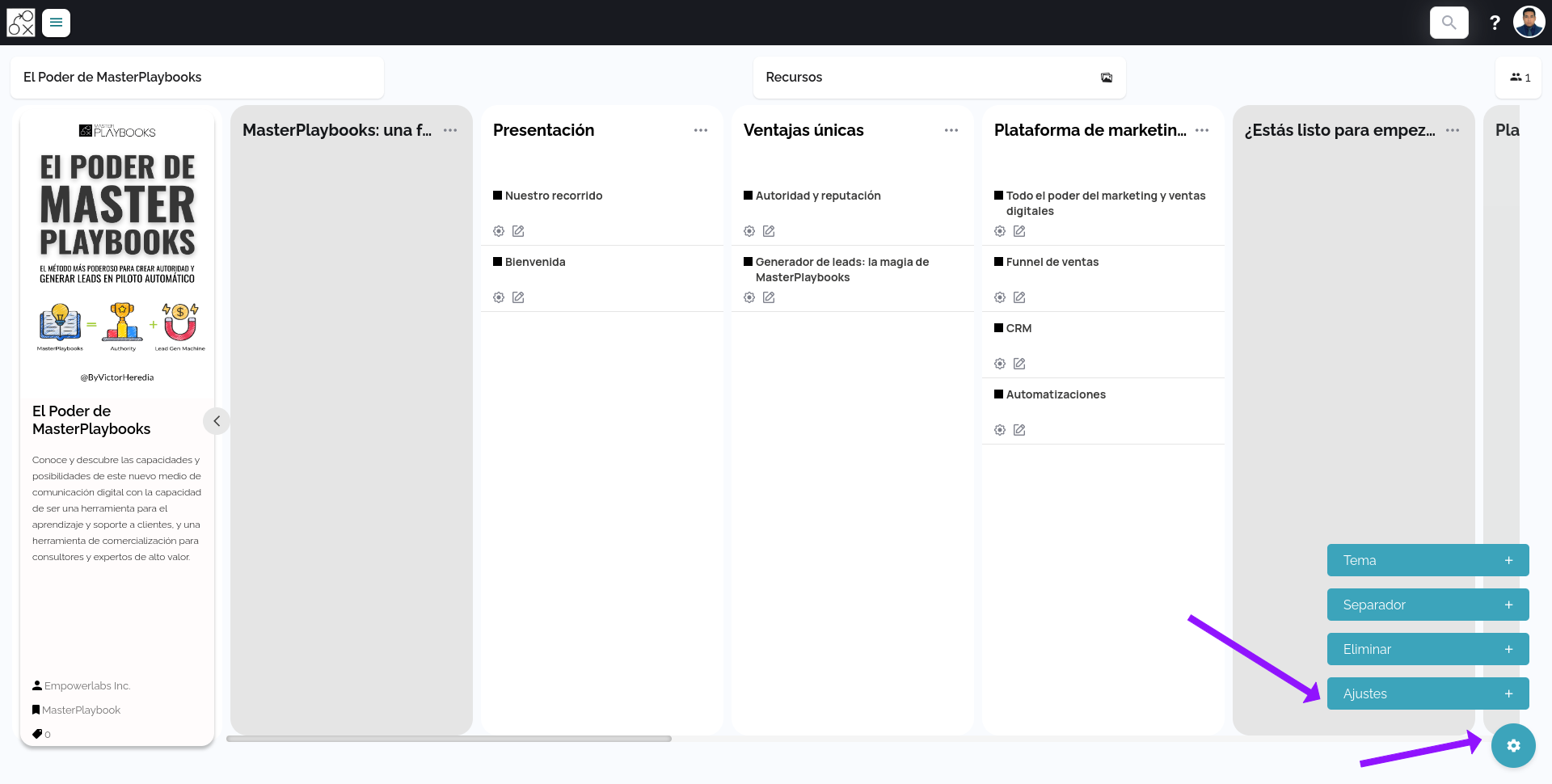Image resolution: width=1552 pixels, height=784 pixels.
Task: Edit the Bienvenida item
Action: click(518, 297)
